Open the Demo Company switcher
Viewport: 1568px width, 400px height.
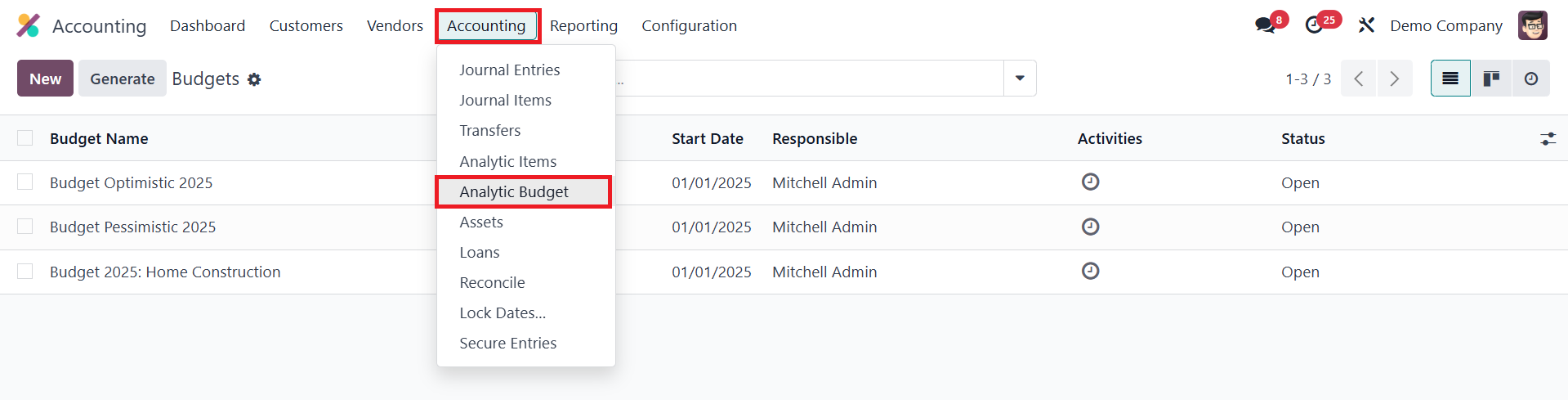[x=1445, y=25]
